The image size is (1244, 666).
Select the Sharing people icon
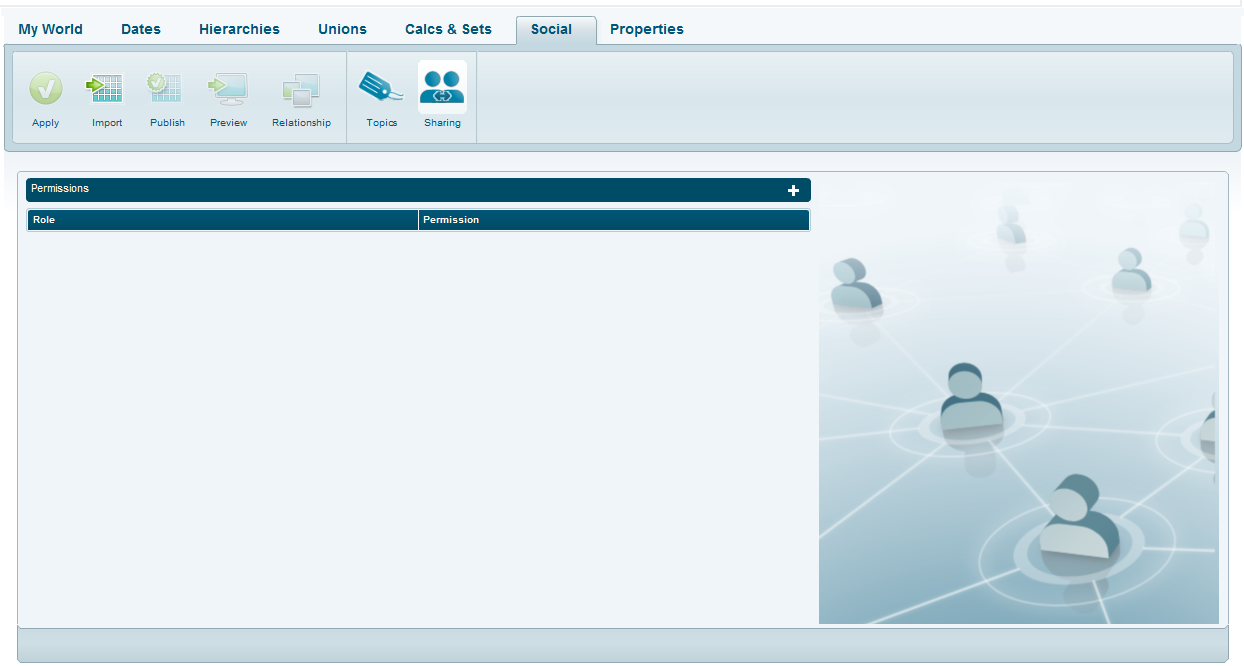click(x=442, y=88)
